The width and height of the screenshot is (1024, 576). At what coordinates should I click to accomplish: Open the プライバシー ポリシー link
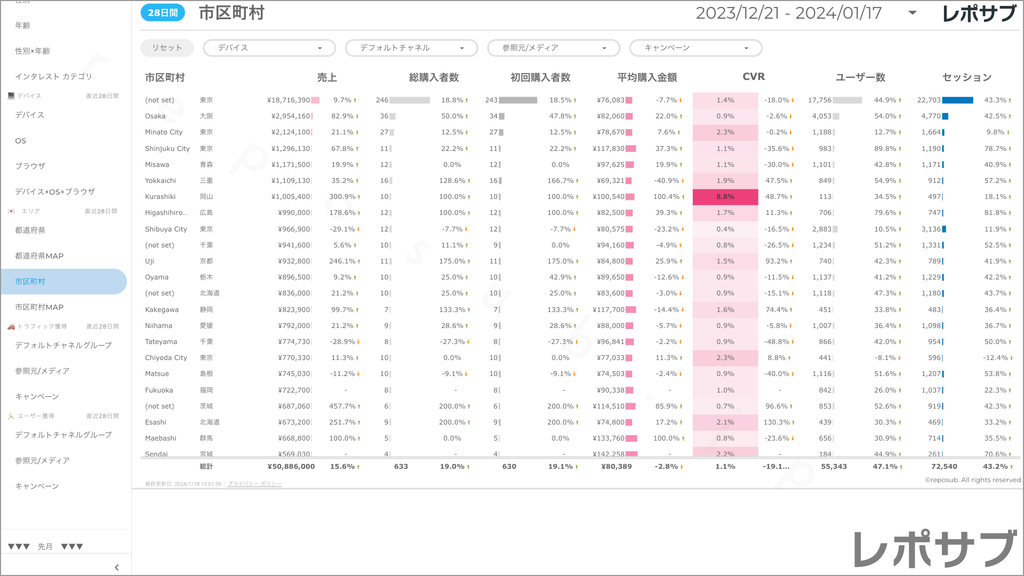tap(254, 484)
